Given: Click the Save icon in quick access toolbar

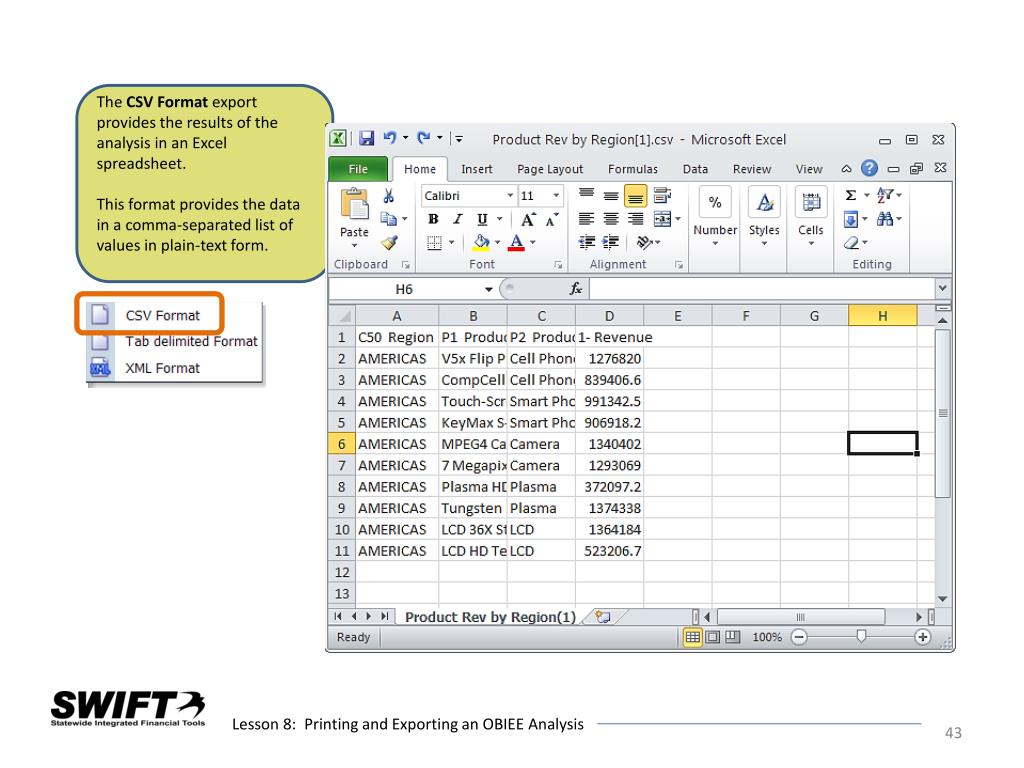Looking at the screenshot, I should pyautogui.click(x=366, y=138).
